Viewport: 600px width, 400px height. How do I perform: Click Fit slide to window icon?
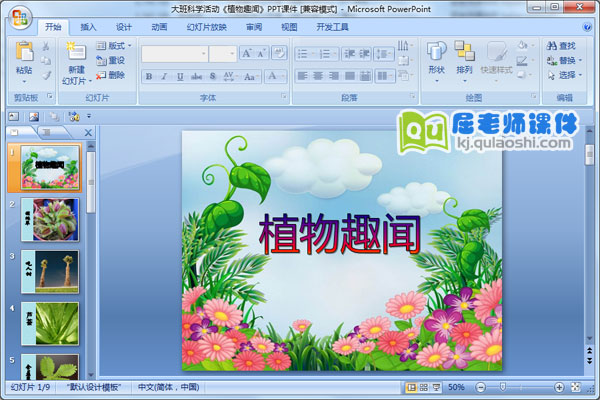(x=576, y=387)
